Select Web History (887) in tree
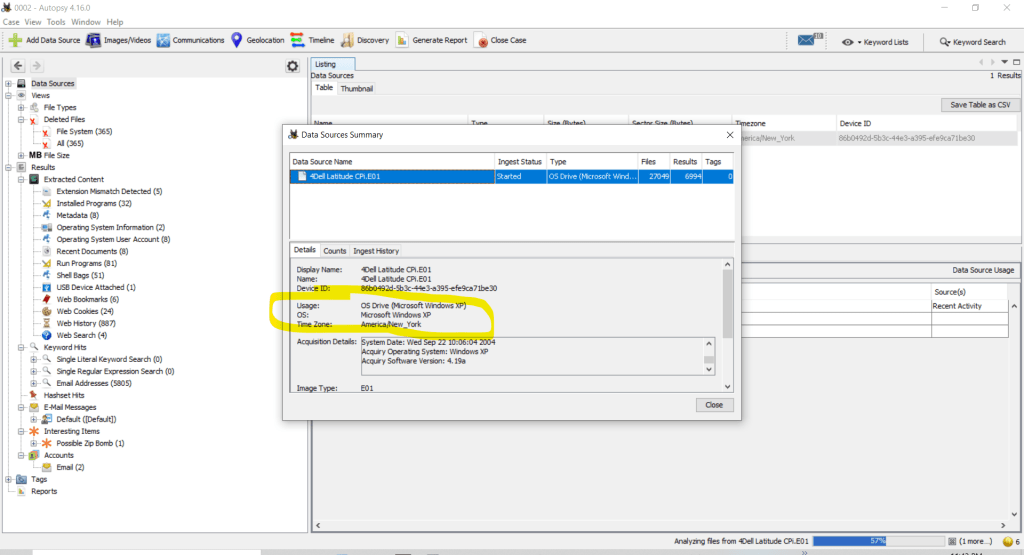Image resolution: width=1024 pixels, height=555 pixels. (x=85, y=323)
